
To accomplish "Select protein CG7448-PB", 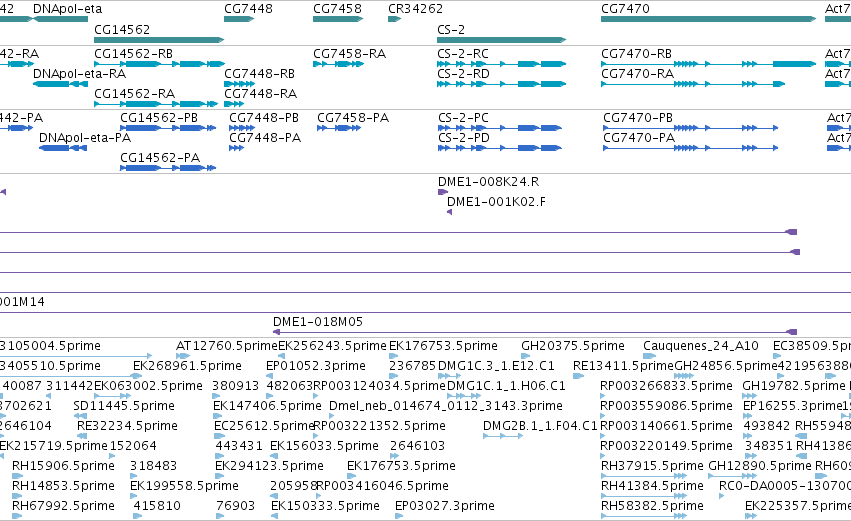I will click(x=264, y=118).
